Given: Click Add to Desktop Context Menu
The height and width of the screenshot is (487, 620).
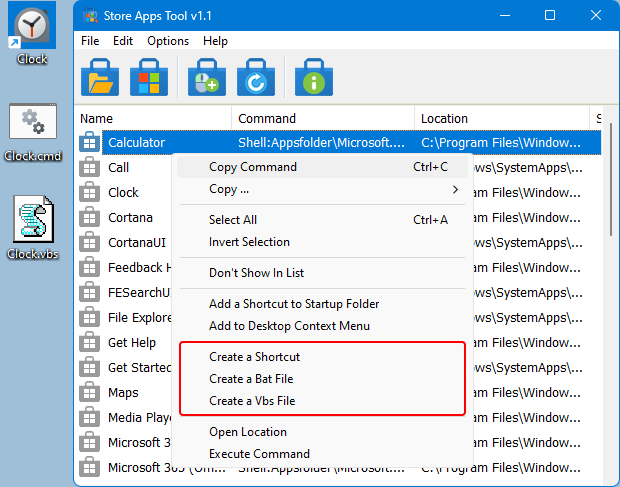Looking at the screenshot, I should [289, 326].
